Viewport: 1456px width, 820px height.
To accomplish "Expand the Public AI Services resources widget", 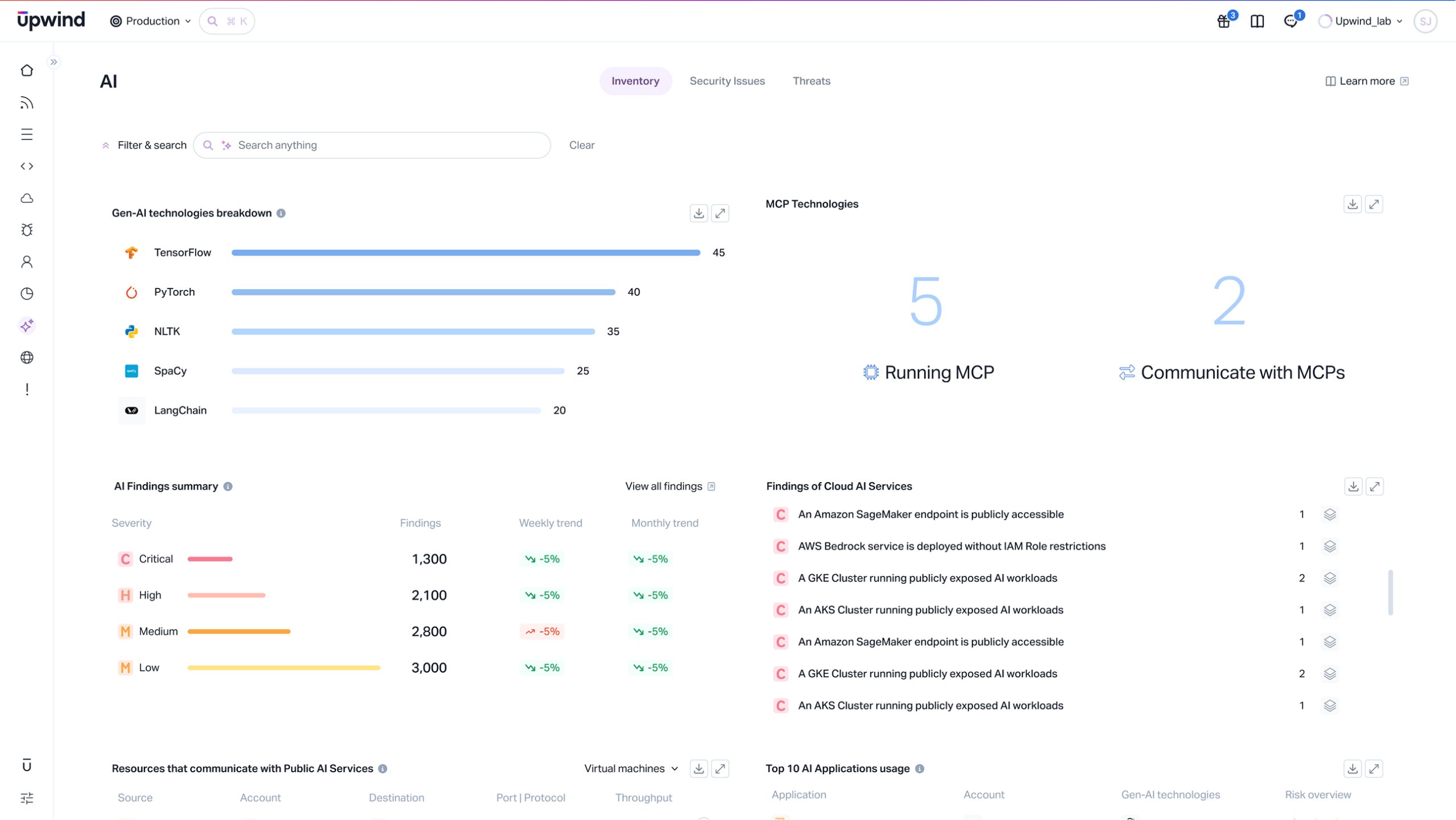I will point(721,769).
